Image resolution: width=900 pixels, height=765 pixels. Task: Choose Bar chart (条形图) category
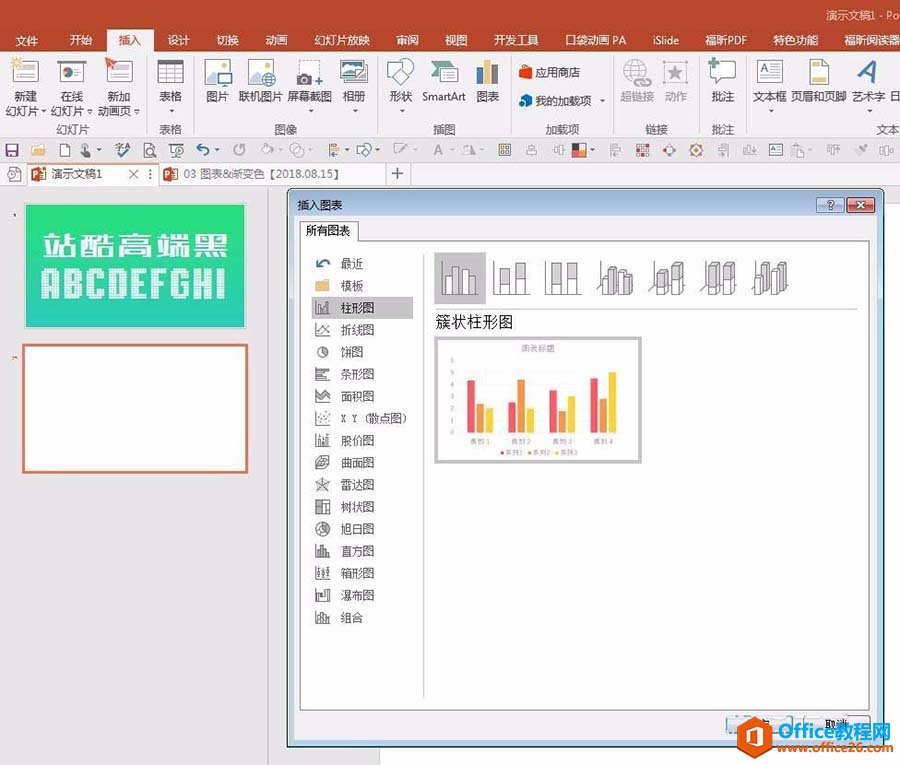click(x=362, y=374)
